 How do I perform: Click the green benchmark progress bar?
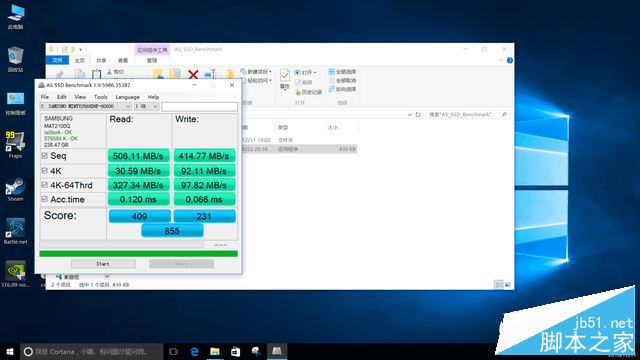(138, 253)
